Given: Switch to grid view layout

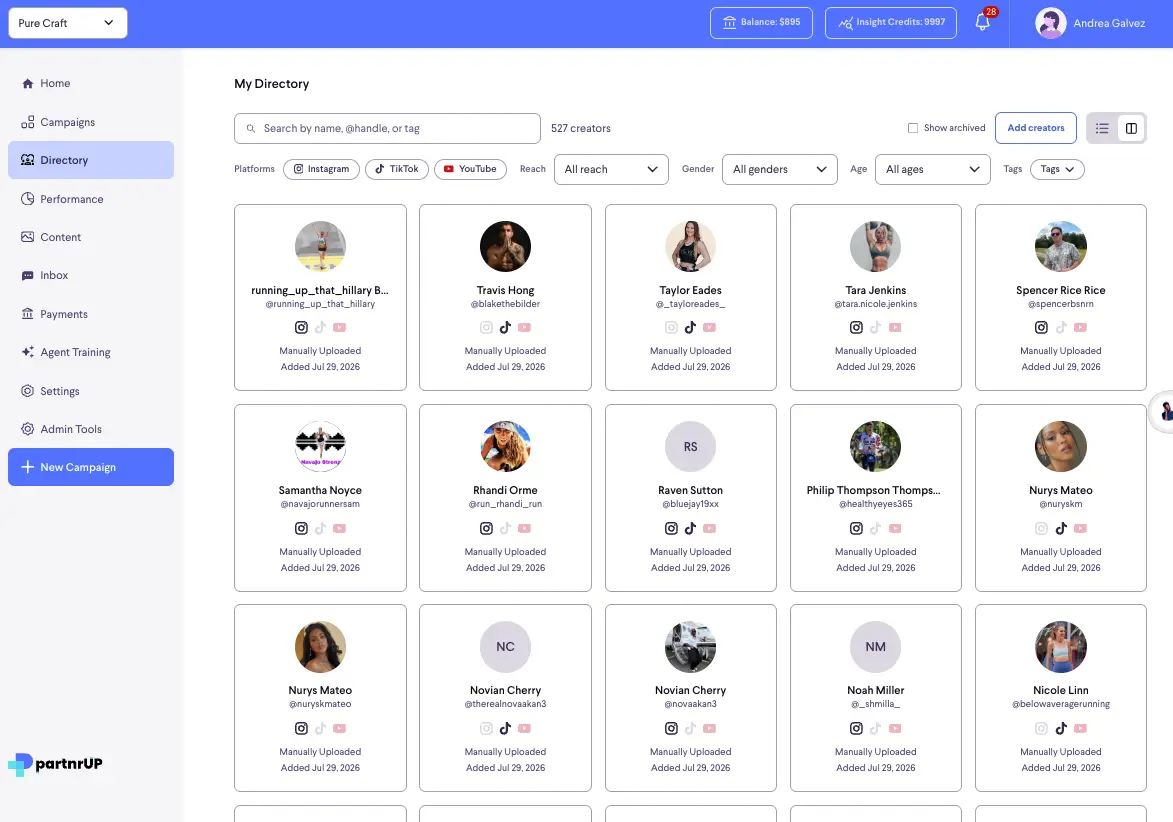Looking at the screenshot, I should pyautogui.click(x=1131, y=129).
